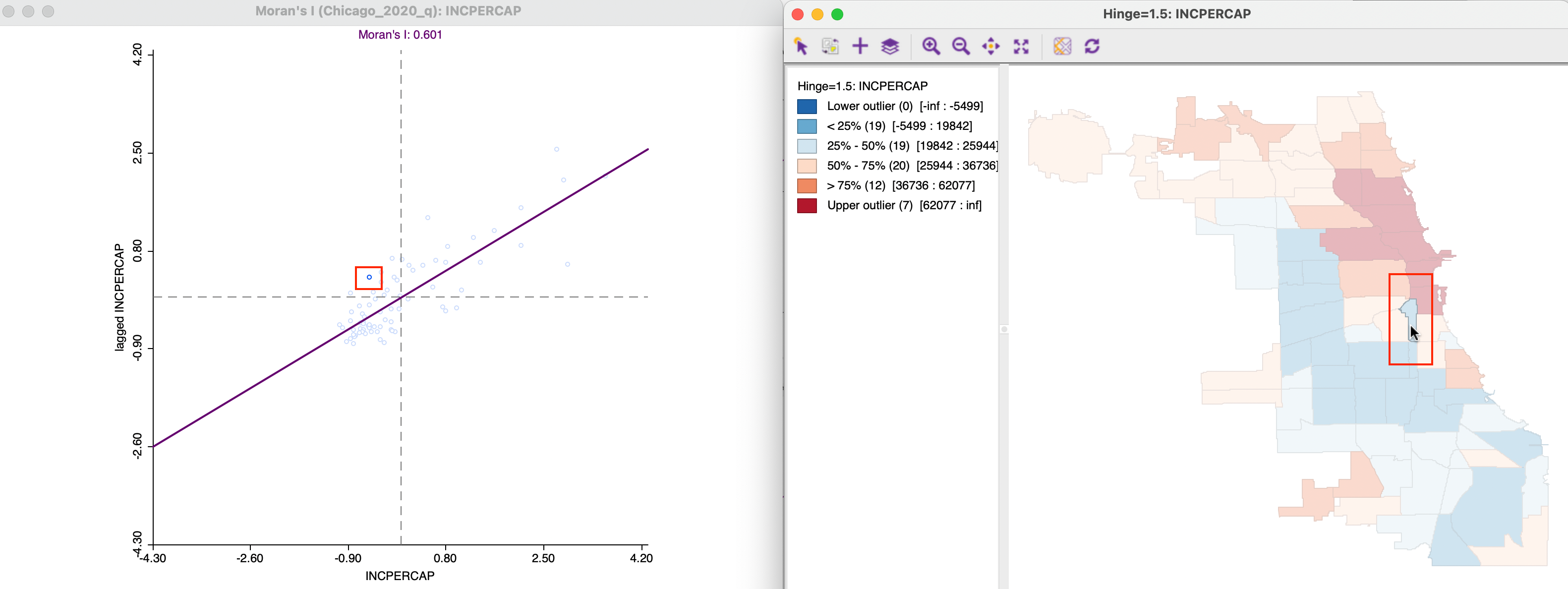The image size is (1568, 589).
Task: Select the Pan four-arrow tool
Action: (x=991, y=46)
